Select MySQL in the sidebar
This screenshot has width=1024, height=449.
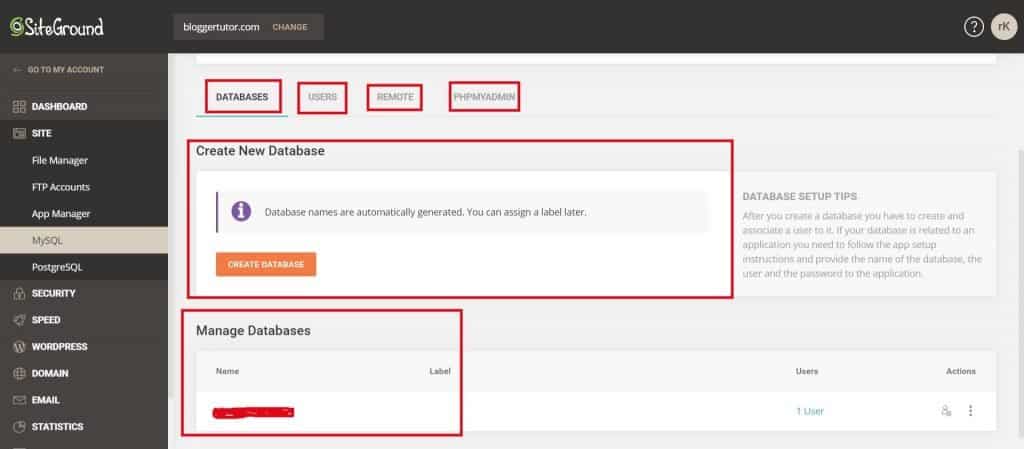pos(84,240)
